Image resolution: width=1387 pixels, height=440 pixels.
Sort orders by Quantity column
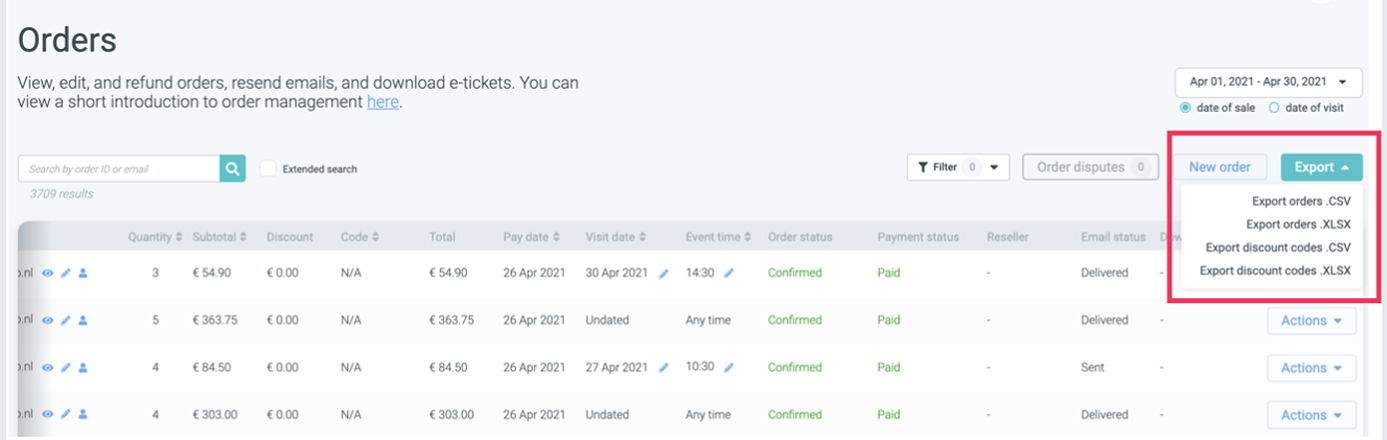pyautogui.click(x=155, y=237)
